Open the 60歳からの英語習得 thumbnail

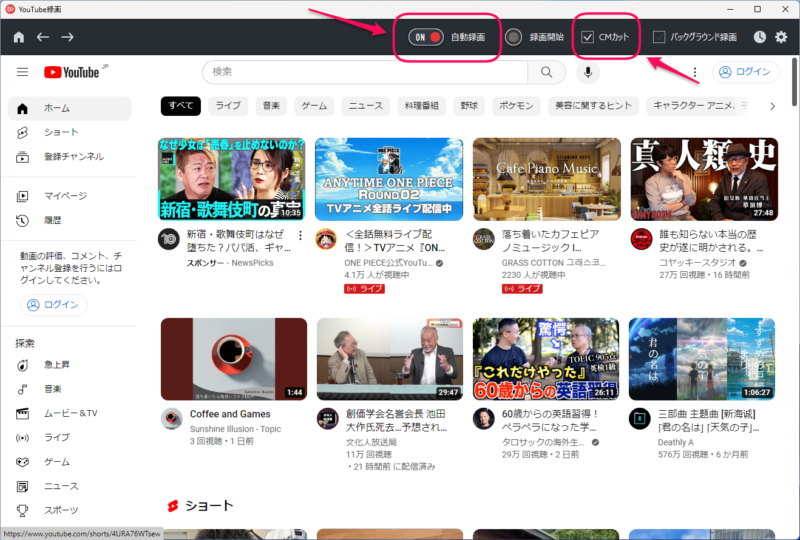tap(546, 359)
